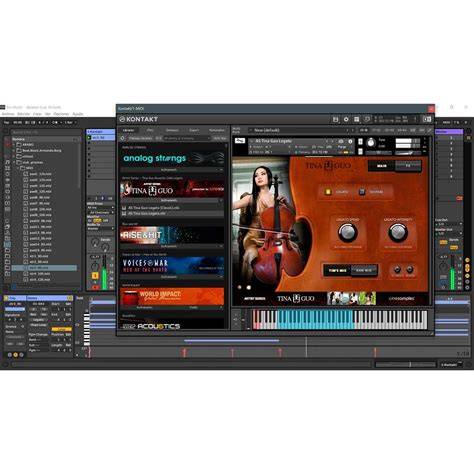474x474 pixels.
Task: Open Opciones menu in Ableton Live window
Action: point(61,114)
